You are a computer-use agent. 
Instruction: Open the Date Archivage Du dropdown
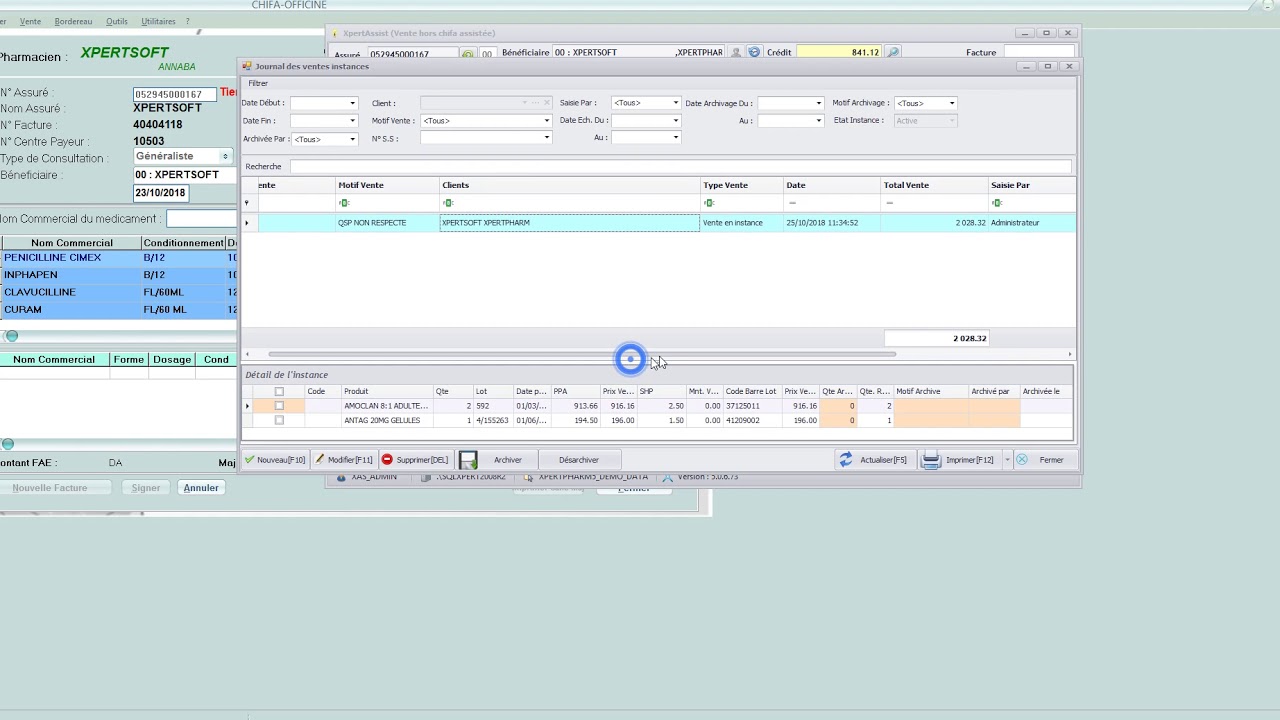(818, 103)
